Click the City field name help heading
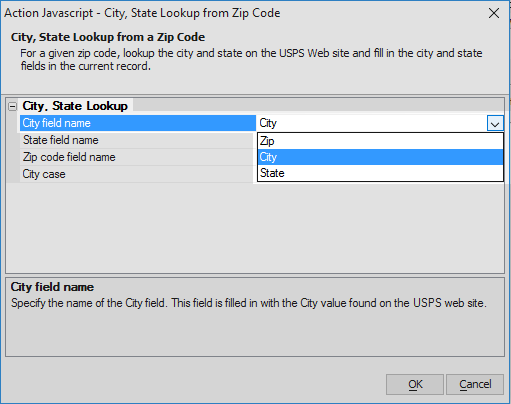 click(x=52, y=287)
